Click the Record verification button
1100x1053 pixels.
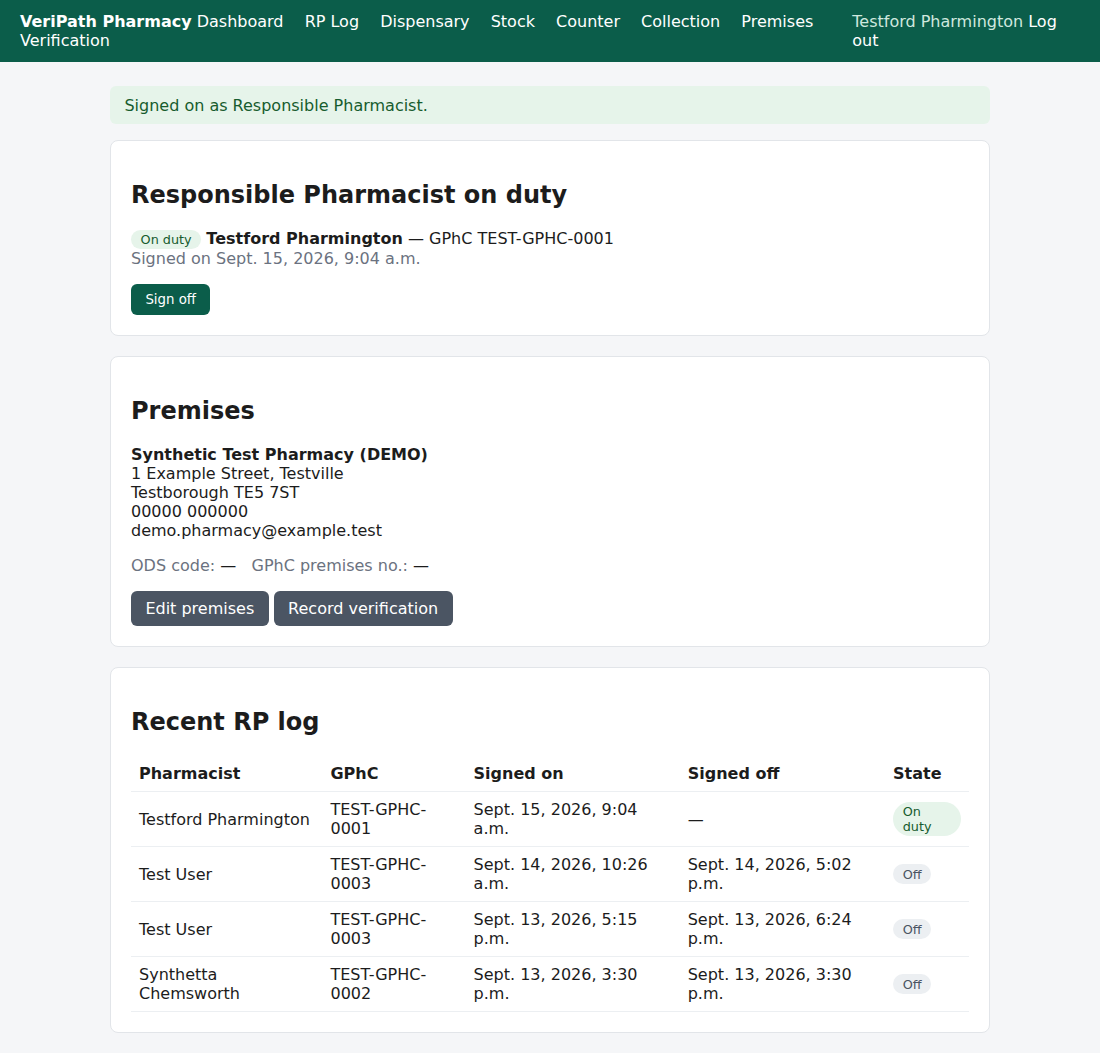point(363,608)
